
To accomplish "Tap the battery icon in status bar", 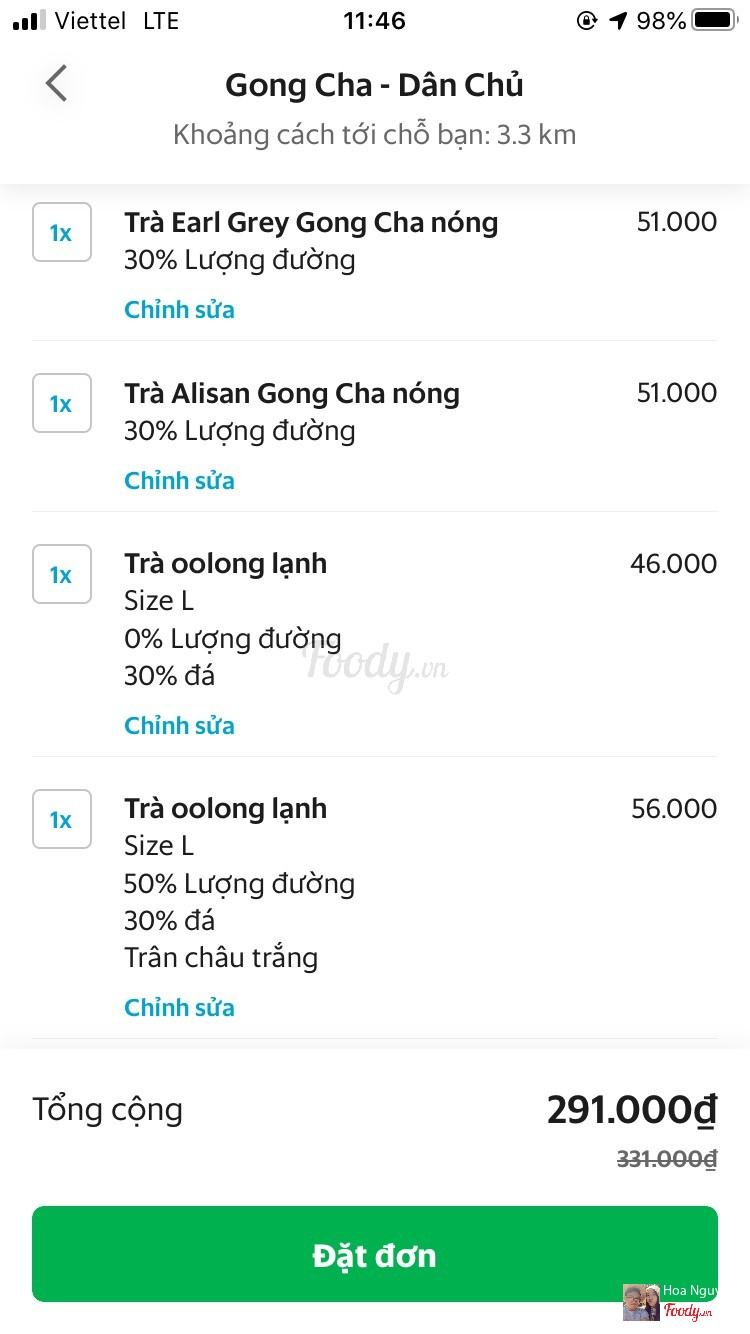I will tap(714, 21).
